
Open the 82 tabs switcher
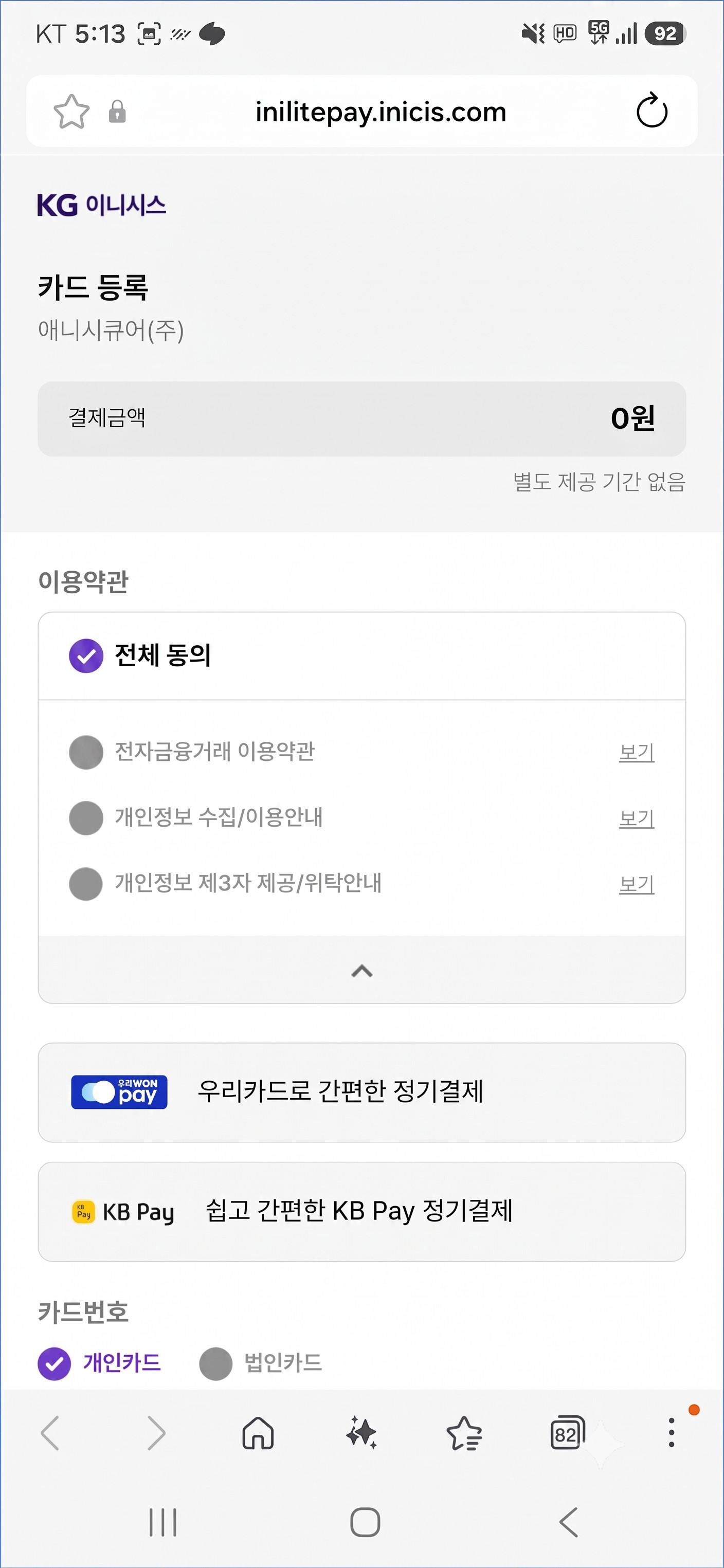click(x=568, y=1433)
